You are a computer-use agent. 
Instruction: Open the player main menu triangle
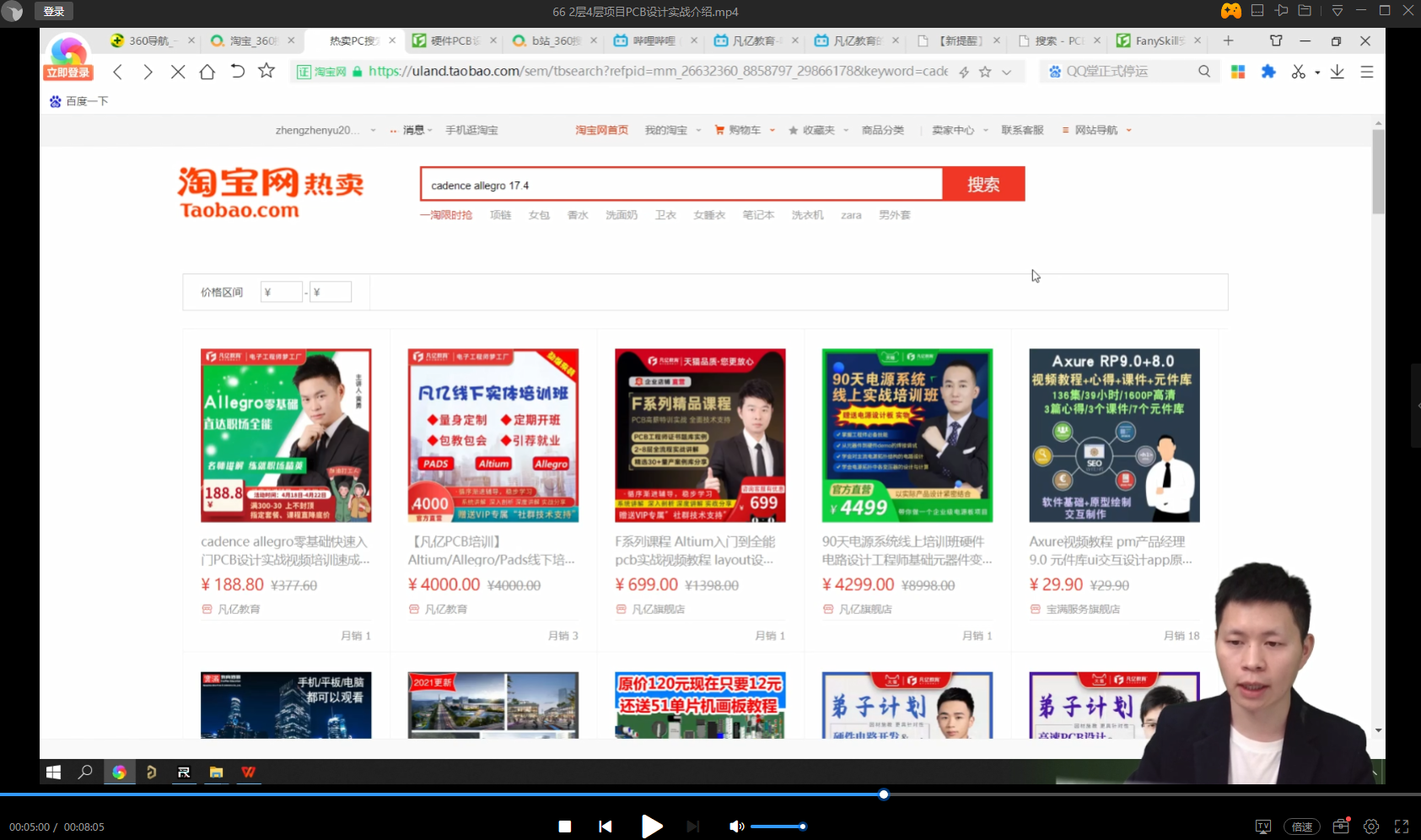(x=1338, y=11)
